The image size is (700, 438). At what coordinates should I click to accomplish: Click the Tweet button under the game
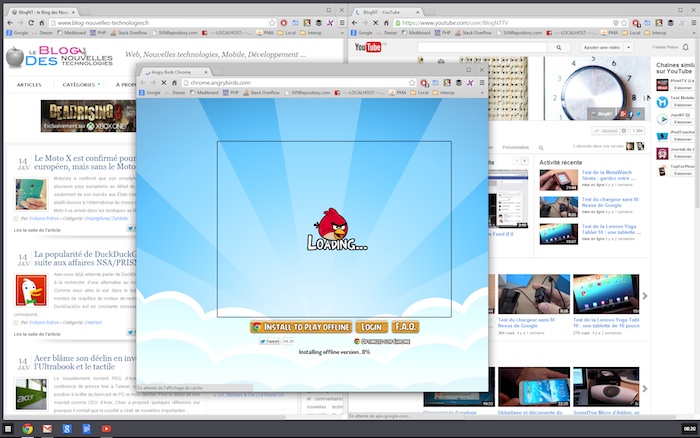(269, 341)
